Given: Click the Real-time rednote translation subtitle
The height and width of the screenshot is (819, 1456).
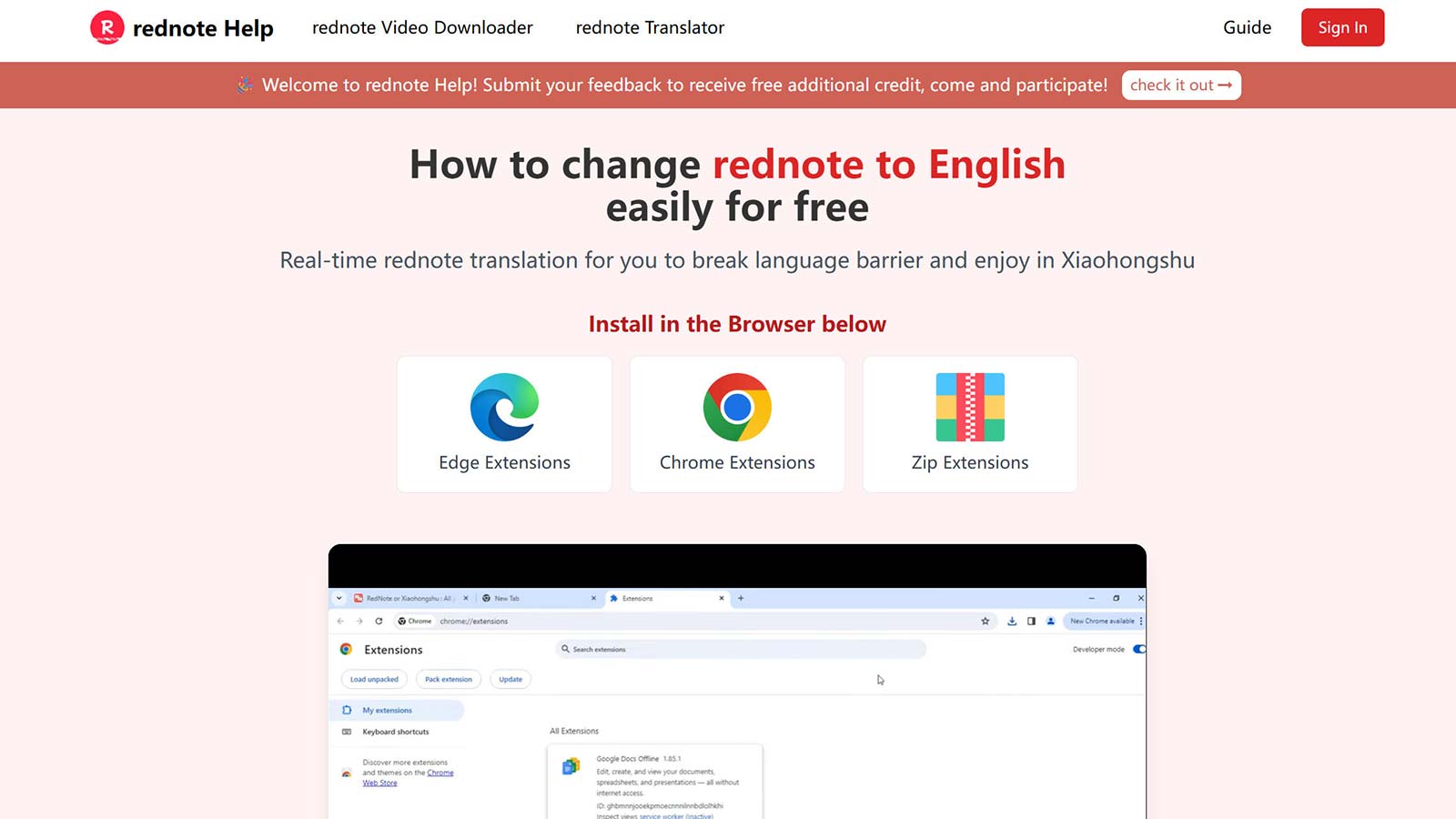Looking at the screenshot, I should pyautogui.click(x=737, y=260).
